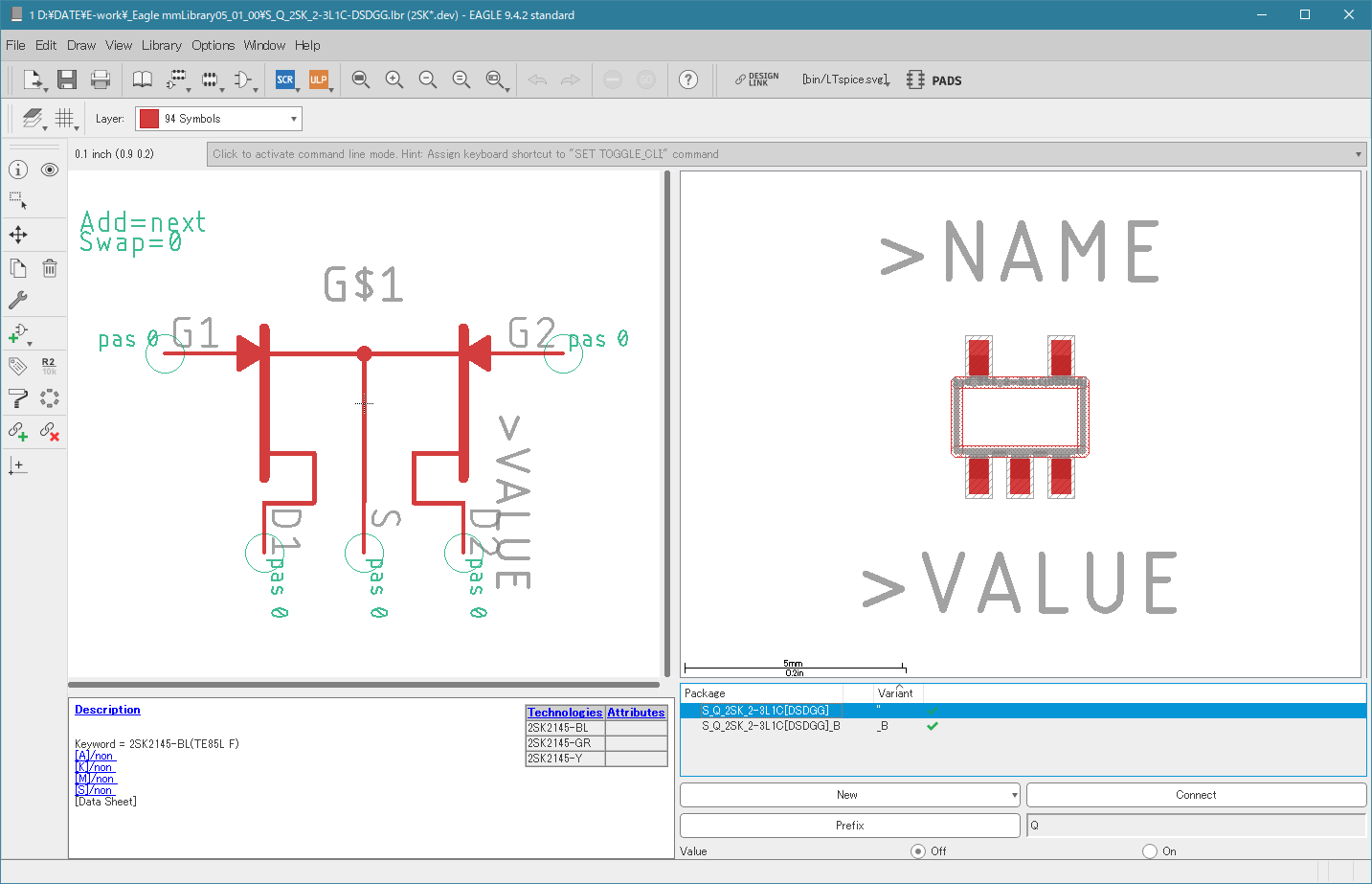Image resolution: width=1372 pixels, height=884 pixels.
Task: Select the group selection tool
Action: [x=18, y=201]
